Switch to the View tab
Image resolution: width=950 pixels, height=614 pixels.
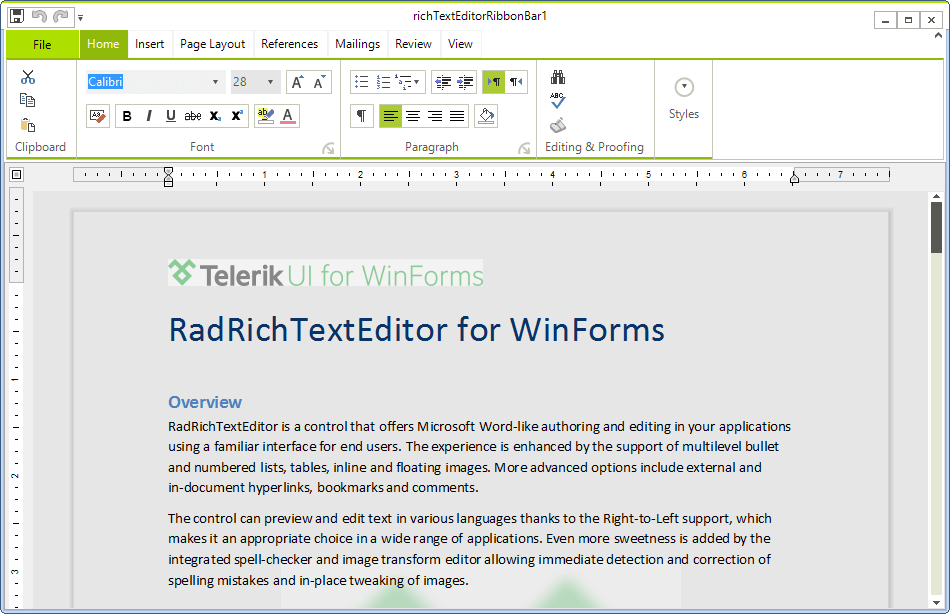point(460,44)
